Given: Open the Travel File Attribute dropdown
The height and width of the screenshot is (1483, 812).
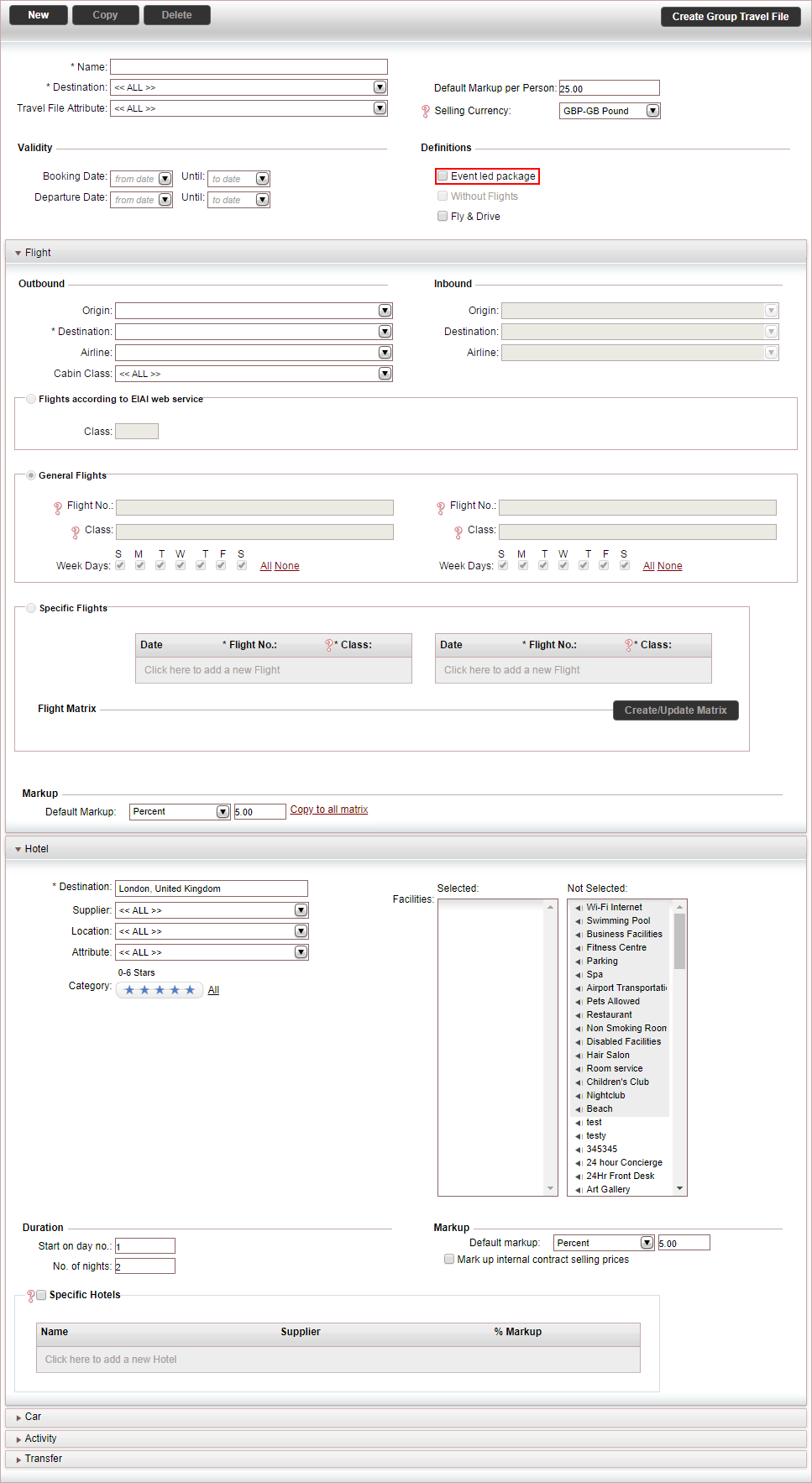Looking at the screenshot, I should pos(380,108).
